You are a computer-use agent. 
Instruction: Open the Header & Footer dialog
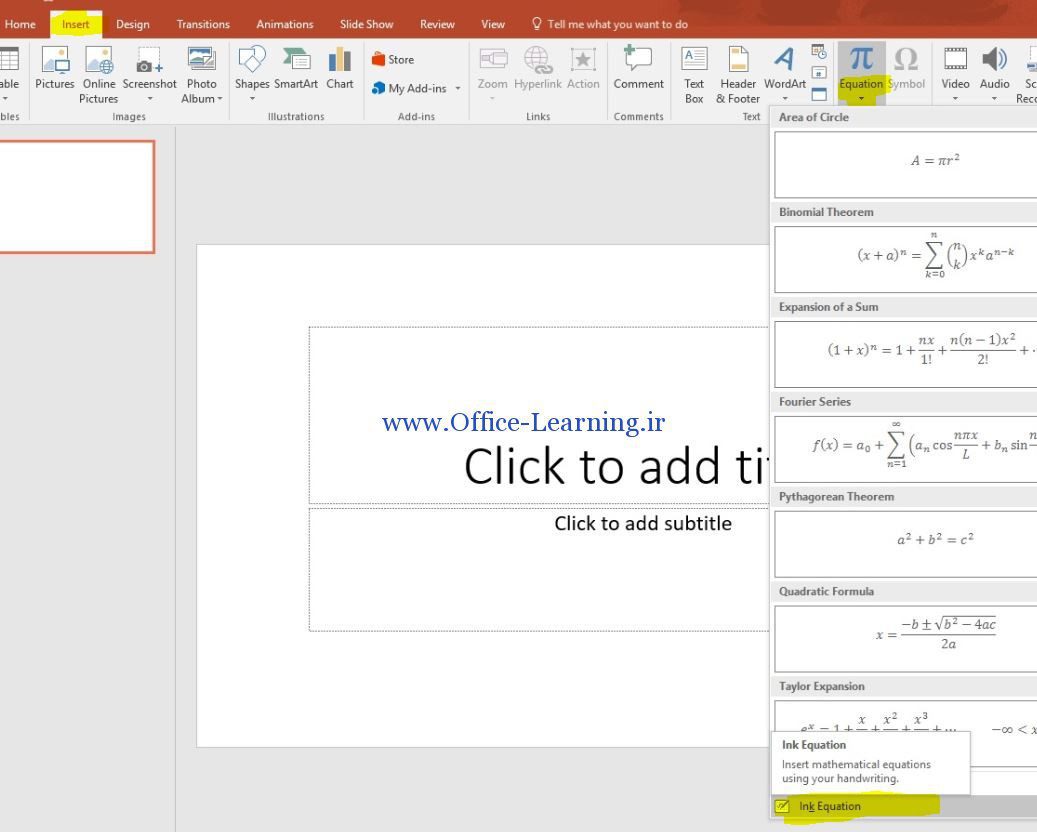click(737, 70)
